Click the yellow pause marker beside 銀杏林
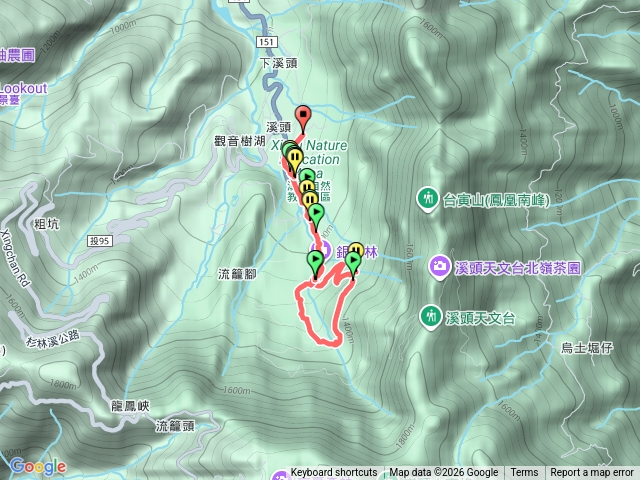 [357, 248]
